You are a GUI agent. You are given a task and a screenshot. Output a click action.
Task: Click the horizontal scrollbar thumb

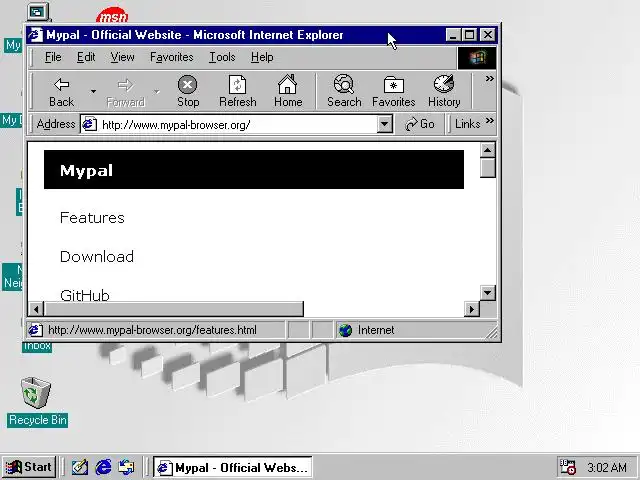click(x=174, y=309)
